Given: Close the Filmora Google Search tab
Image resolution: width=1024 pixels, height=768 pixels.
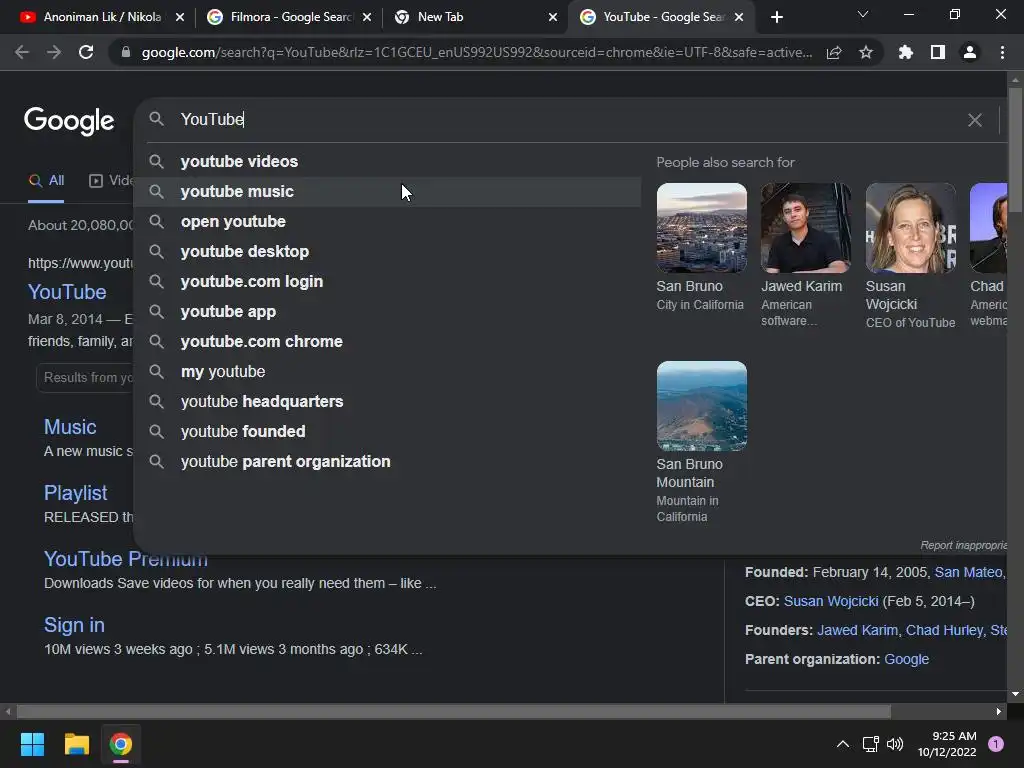Looking at the screenshot, I should pos(367,17).
